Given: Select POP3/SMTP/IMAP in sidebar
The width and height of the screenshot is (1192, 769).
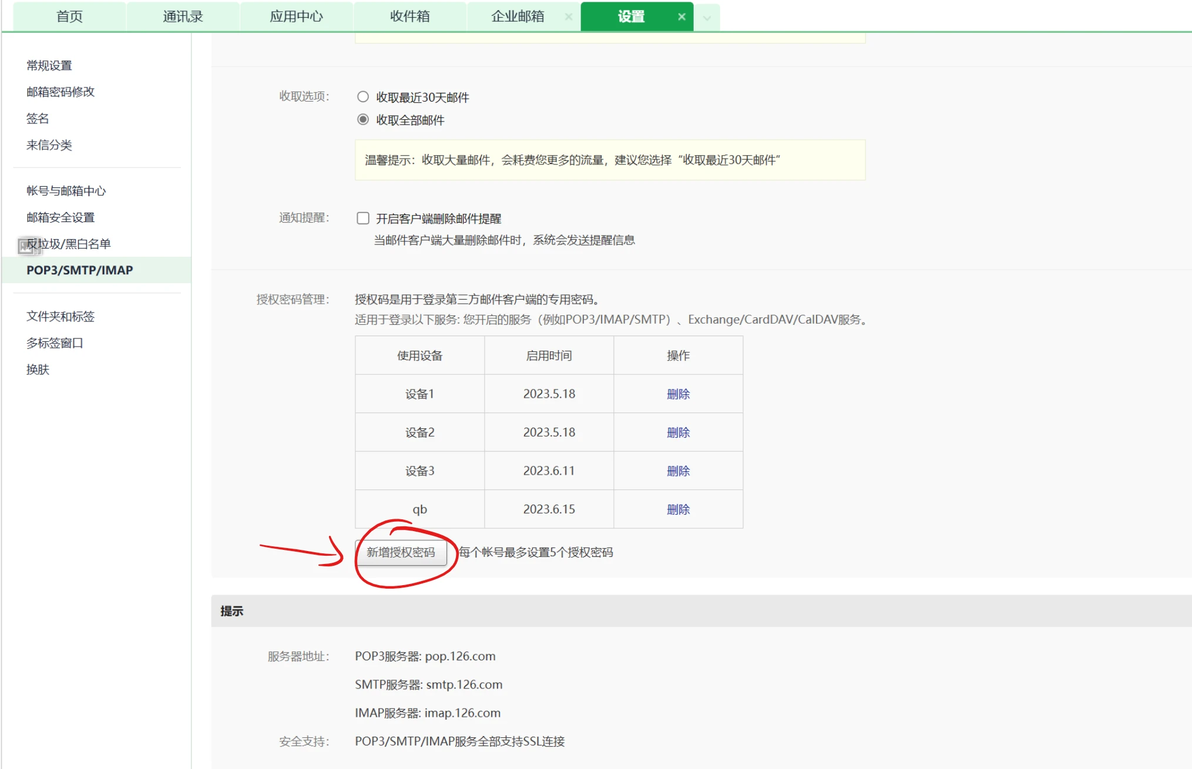Looking at the screenshot, I should click(97, 270).
